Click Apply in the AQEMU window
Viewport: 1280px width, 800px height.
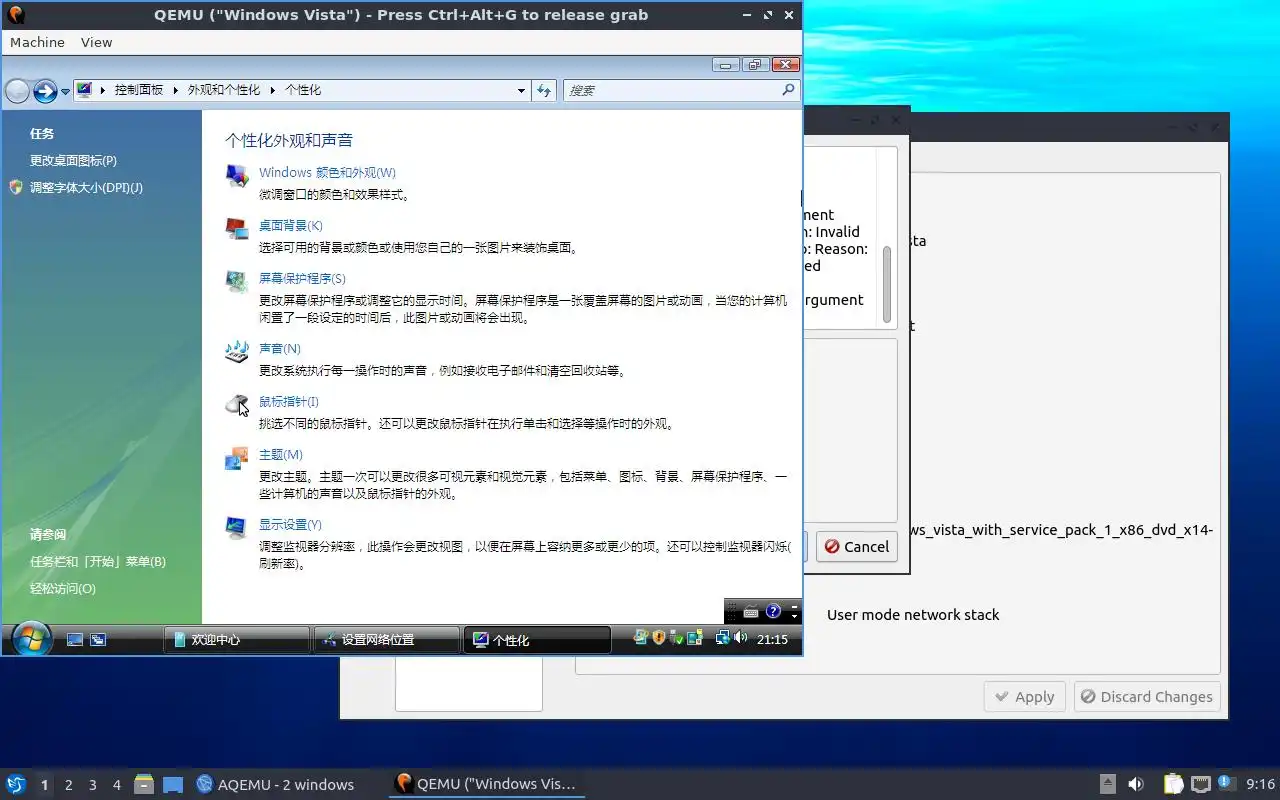click(x=1025, y=697)
